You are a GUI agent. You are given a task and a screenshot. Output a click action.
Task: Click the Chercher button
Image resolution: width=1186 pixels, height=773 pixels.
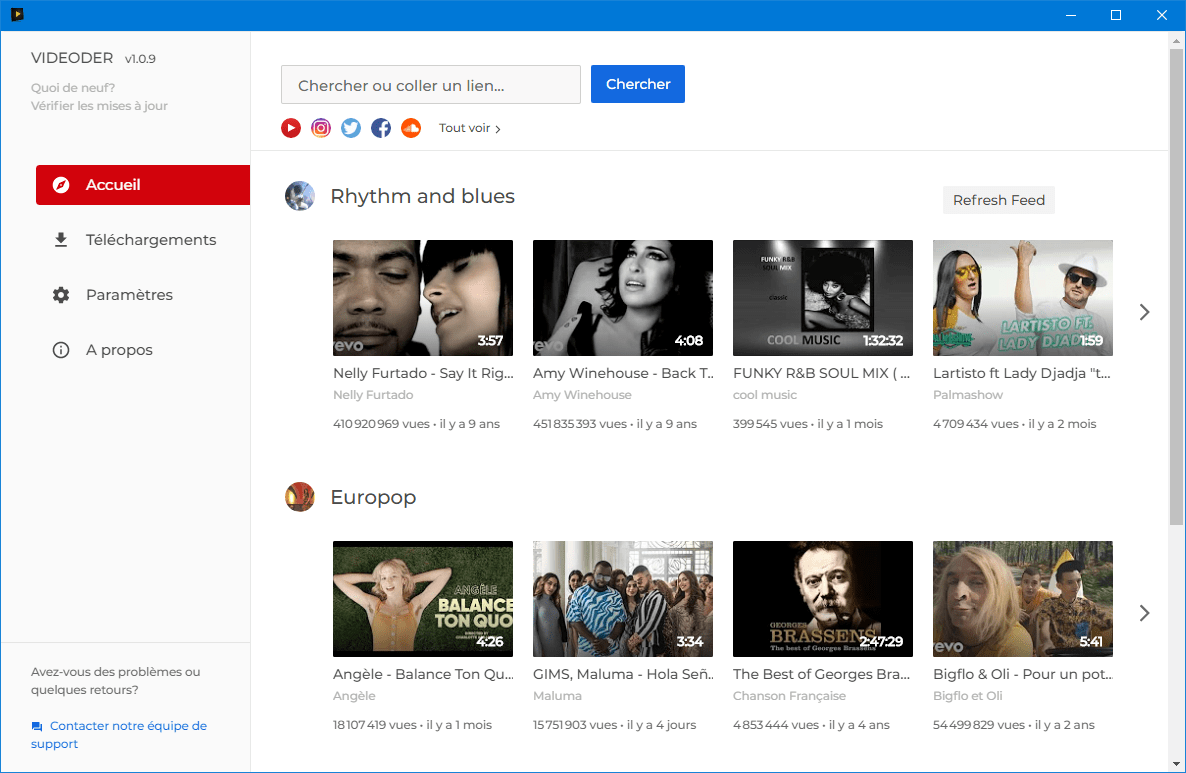click(x=638, y=84)
